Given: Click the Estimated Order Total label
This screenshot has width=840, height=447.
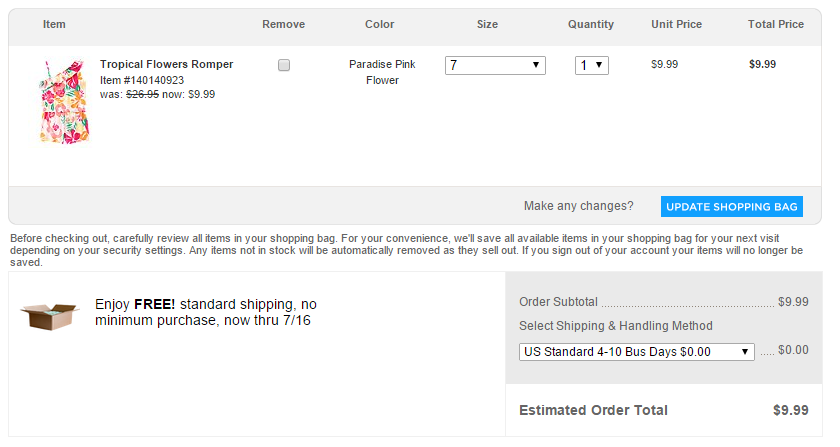Looking at the screenshot, I should (x=593, y=410).
